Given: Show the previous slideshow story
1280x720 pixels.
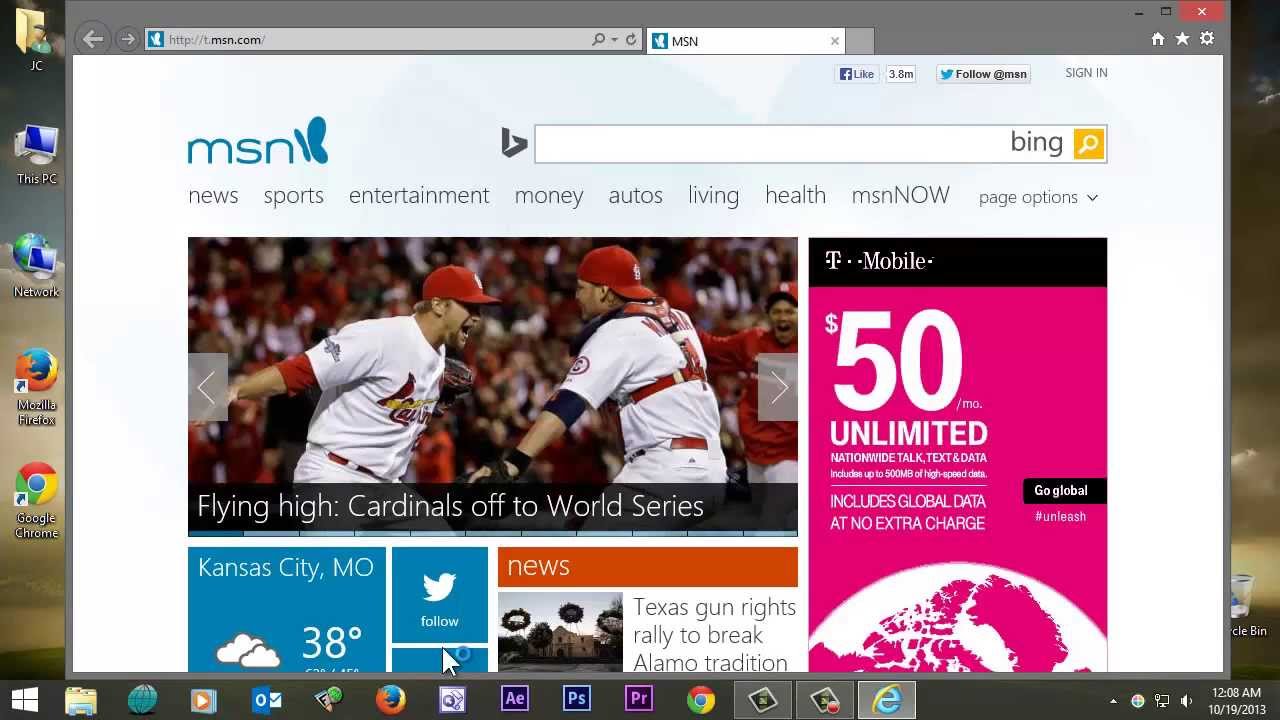Looking at the screenshot, I should click(207, 387).
